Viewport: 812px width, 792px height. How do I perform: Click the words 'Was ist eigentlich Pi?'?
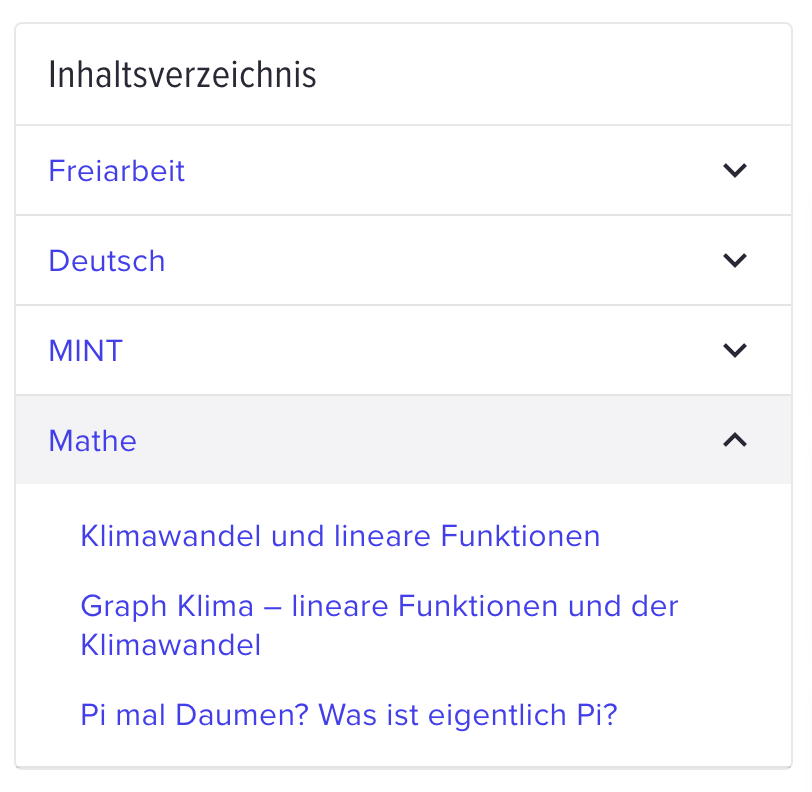[x=467, y=715]
